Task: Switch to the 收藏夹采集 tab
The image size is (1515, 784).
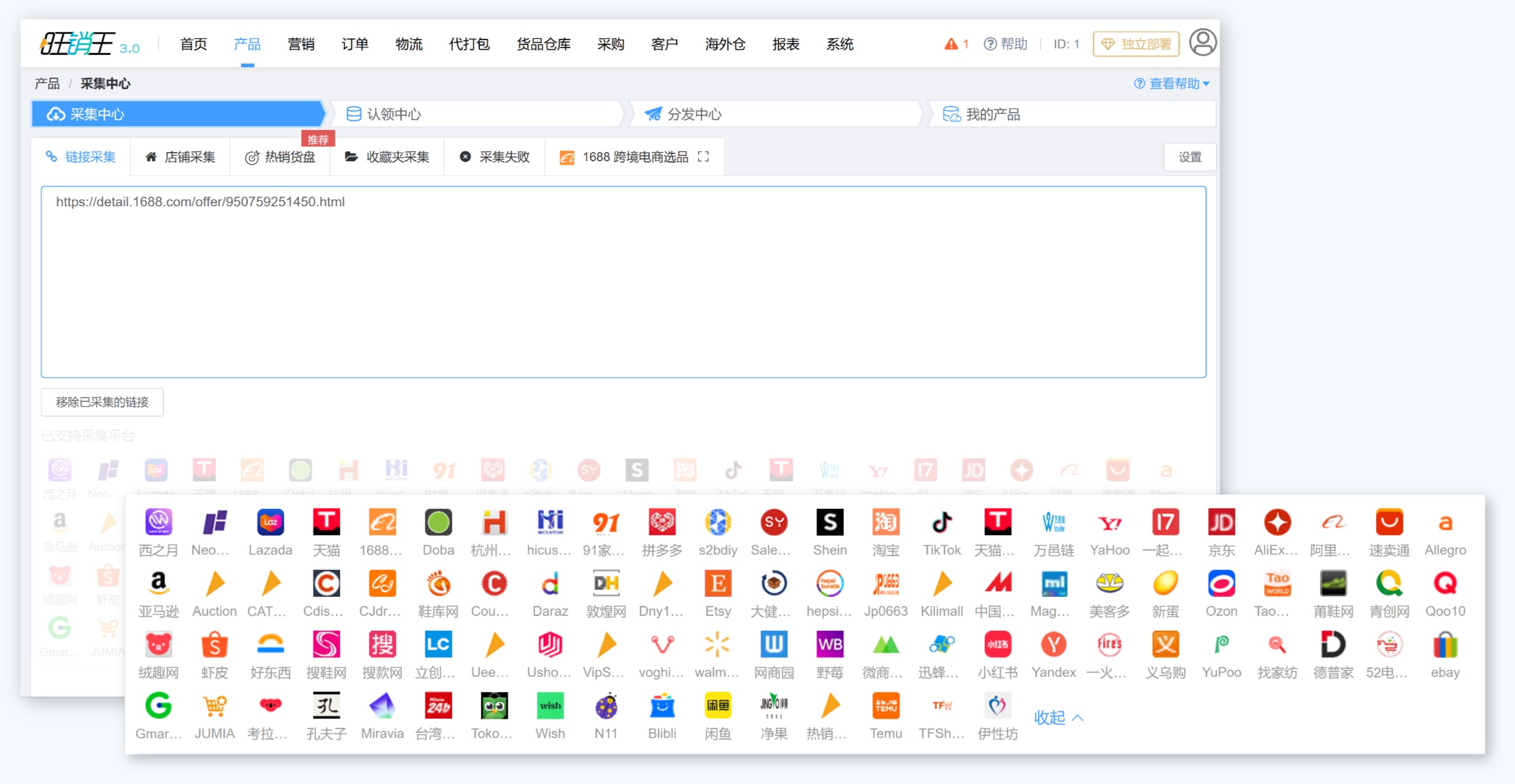Action: [x=387, y=157]
